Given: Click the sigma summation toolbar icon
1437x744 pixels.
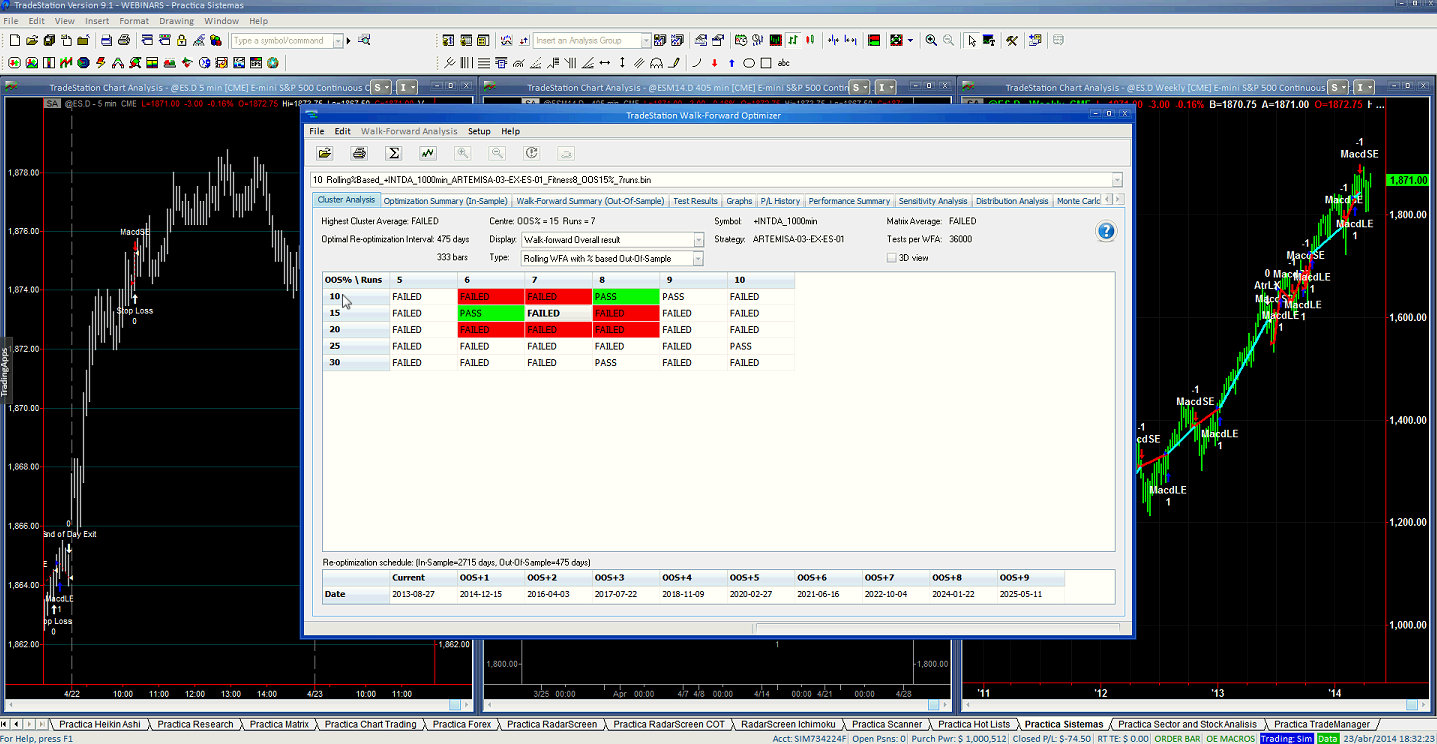Looking at the screenshot, I should pos(394,153).
